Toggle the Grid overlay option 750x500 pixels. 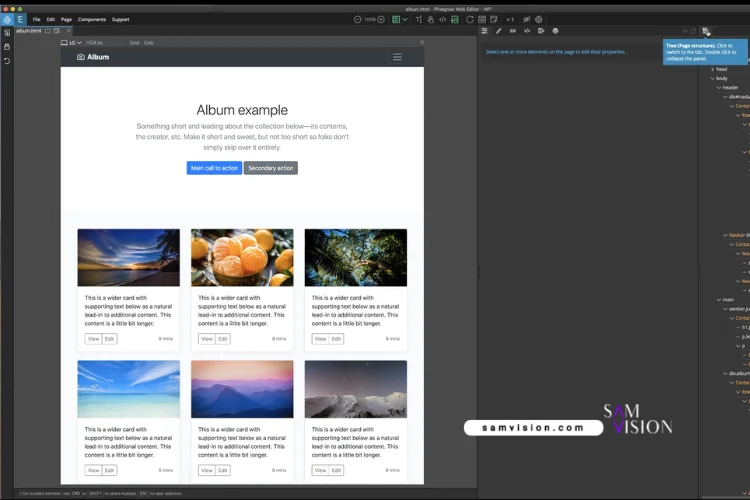click(134, 43)
